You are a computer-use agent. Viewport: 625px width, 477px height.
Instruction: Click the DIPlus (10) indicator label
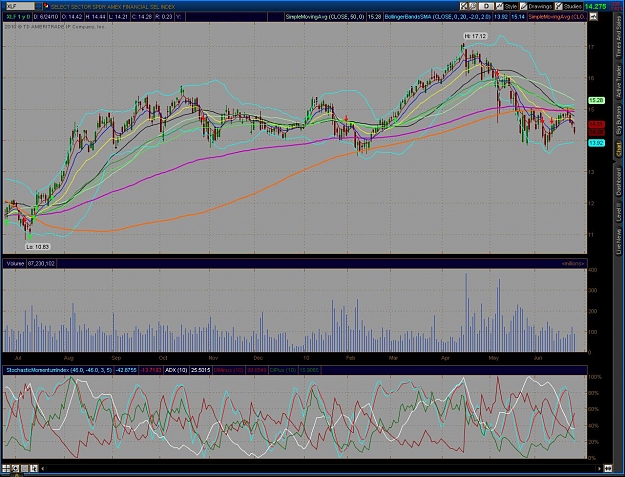pos(283,370)
